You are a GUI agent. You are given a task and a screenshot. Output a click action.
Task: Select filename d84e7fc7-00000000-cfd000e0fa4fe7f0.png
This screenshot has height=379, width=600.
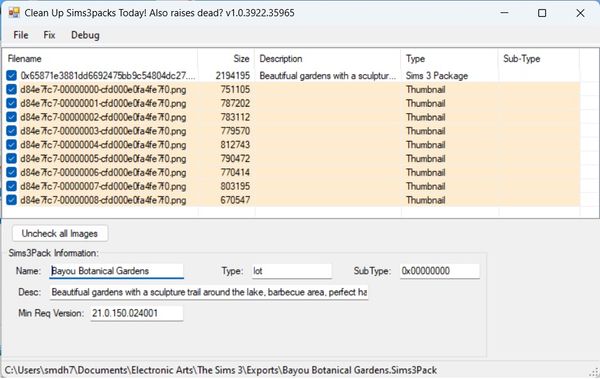pyautogui.click(x=103, y=90)
